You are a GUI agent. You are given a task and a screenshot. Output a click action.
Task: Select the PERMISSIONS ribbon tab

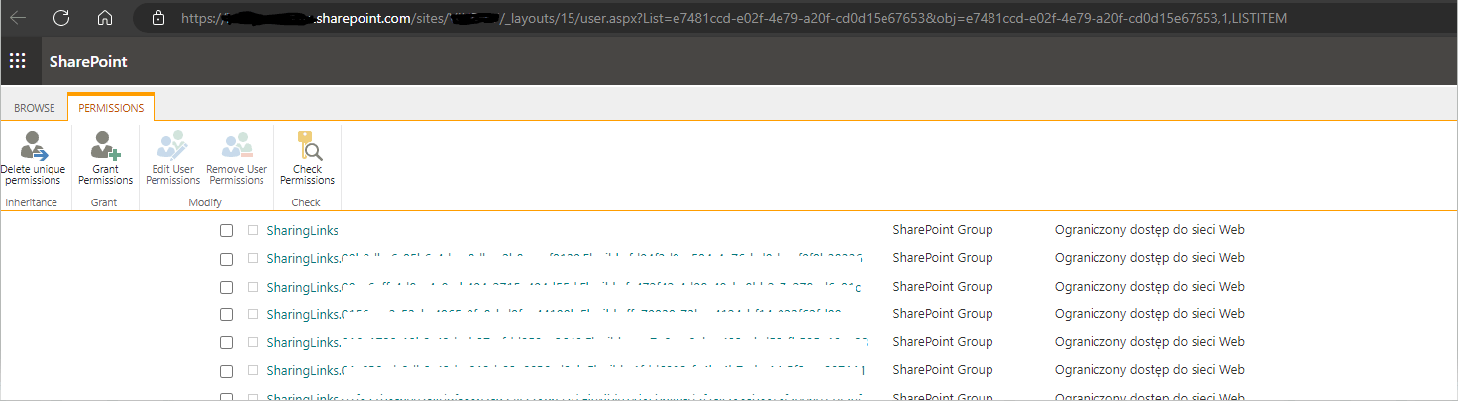pos(111,108)
